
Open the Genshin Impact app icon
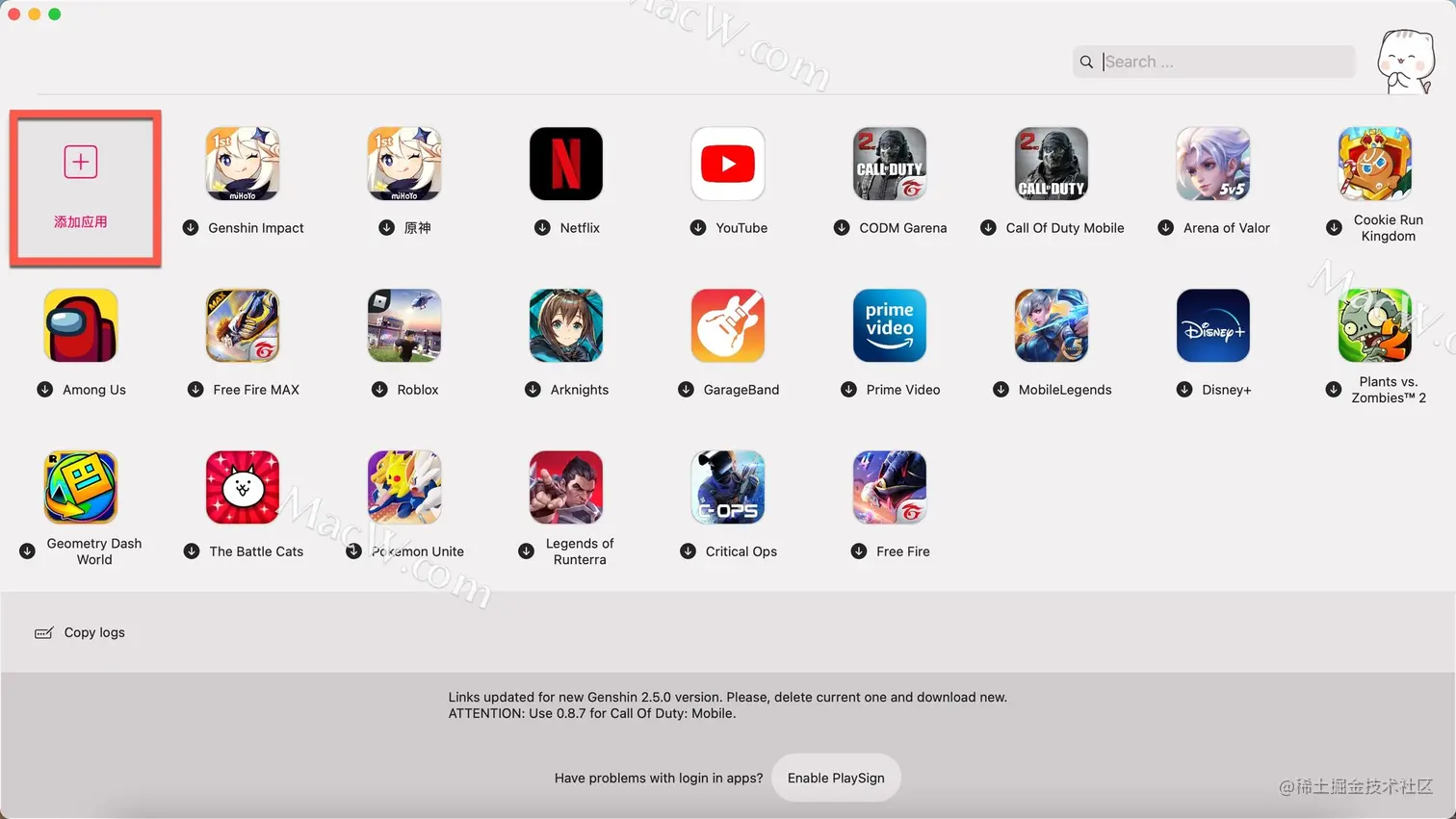coord(243,164)
